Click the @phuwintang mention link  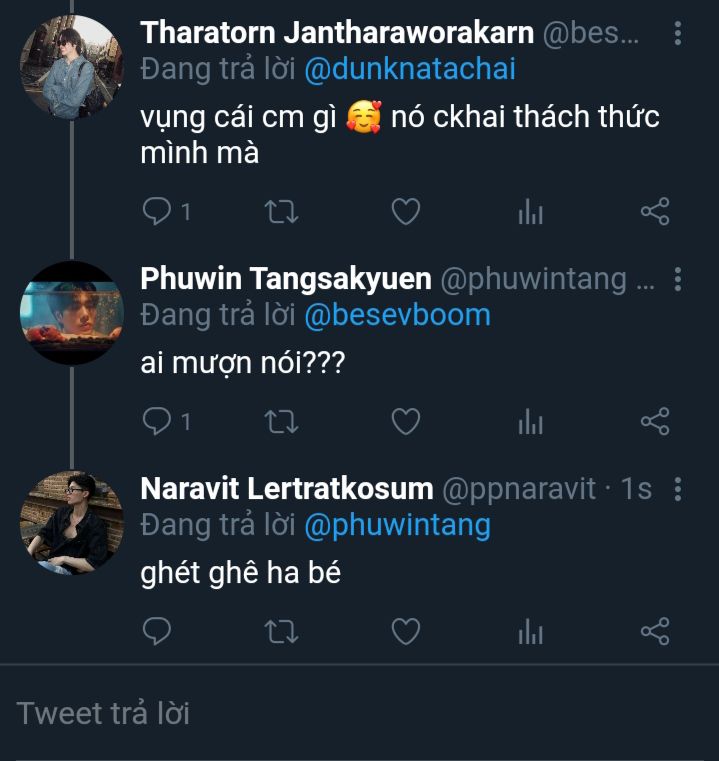click(397, 525)
